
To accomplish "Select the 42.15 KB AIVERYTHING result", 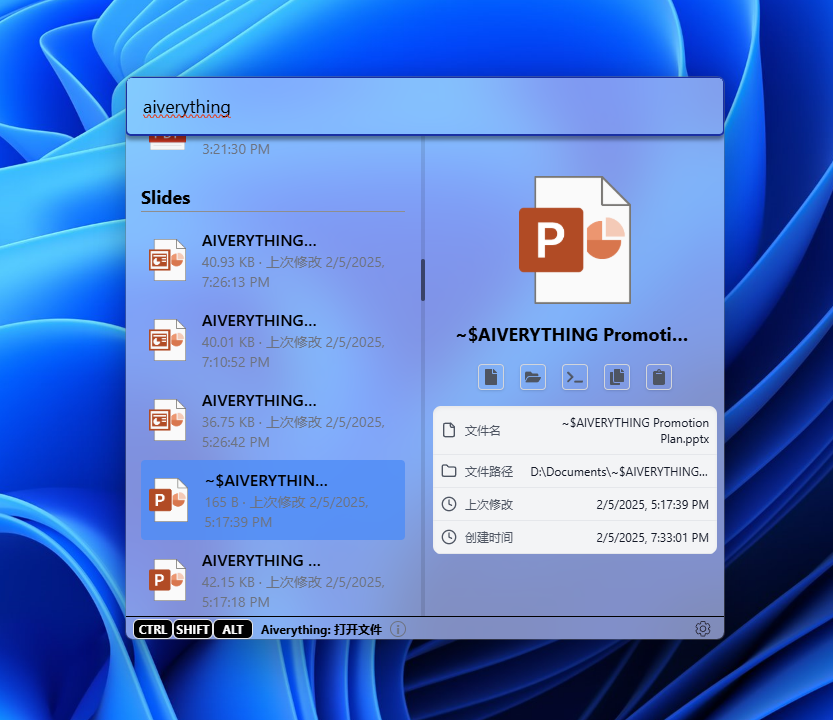I will pyautogui.click(x=273, y=580).
